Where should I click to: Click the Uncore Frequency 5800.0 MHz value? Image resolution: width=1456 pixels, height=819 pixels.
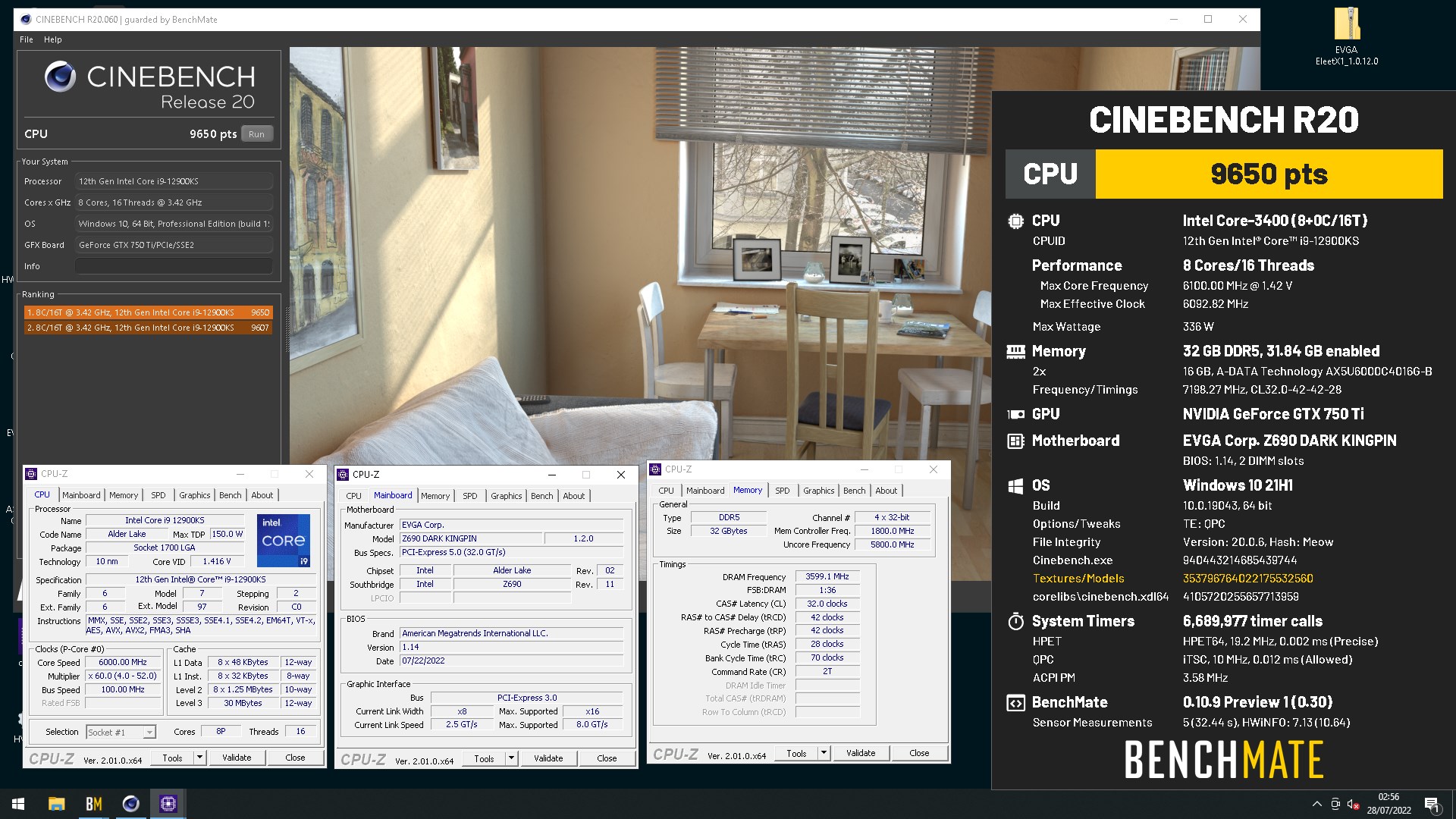tap(893, 544)
